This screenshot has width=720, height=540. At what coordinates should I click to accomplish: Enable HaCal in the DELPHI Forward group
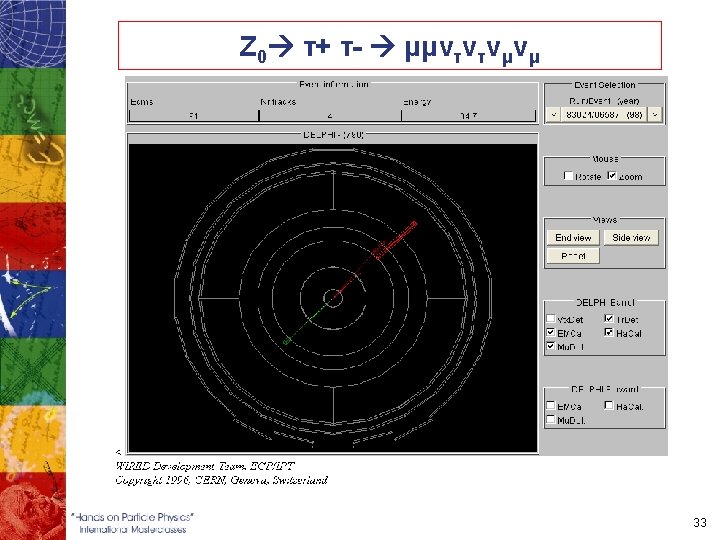(x=609, y=405)
